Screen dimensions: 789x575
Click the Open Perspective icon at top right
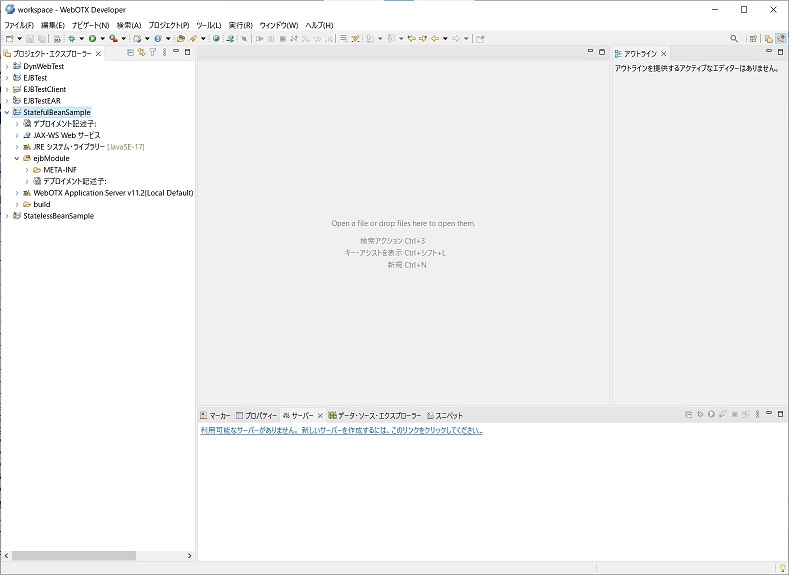(753, 39)
